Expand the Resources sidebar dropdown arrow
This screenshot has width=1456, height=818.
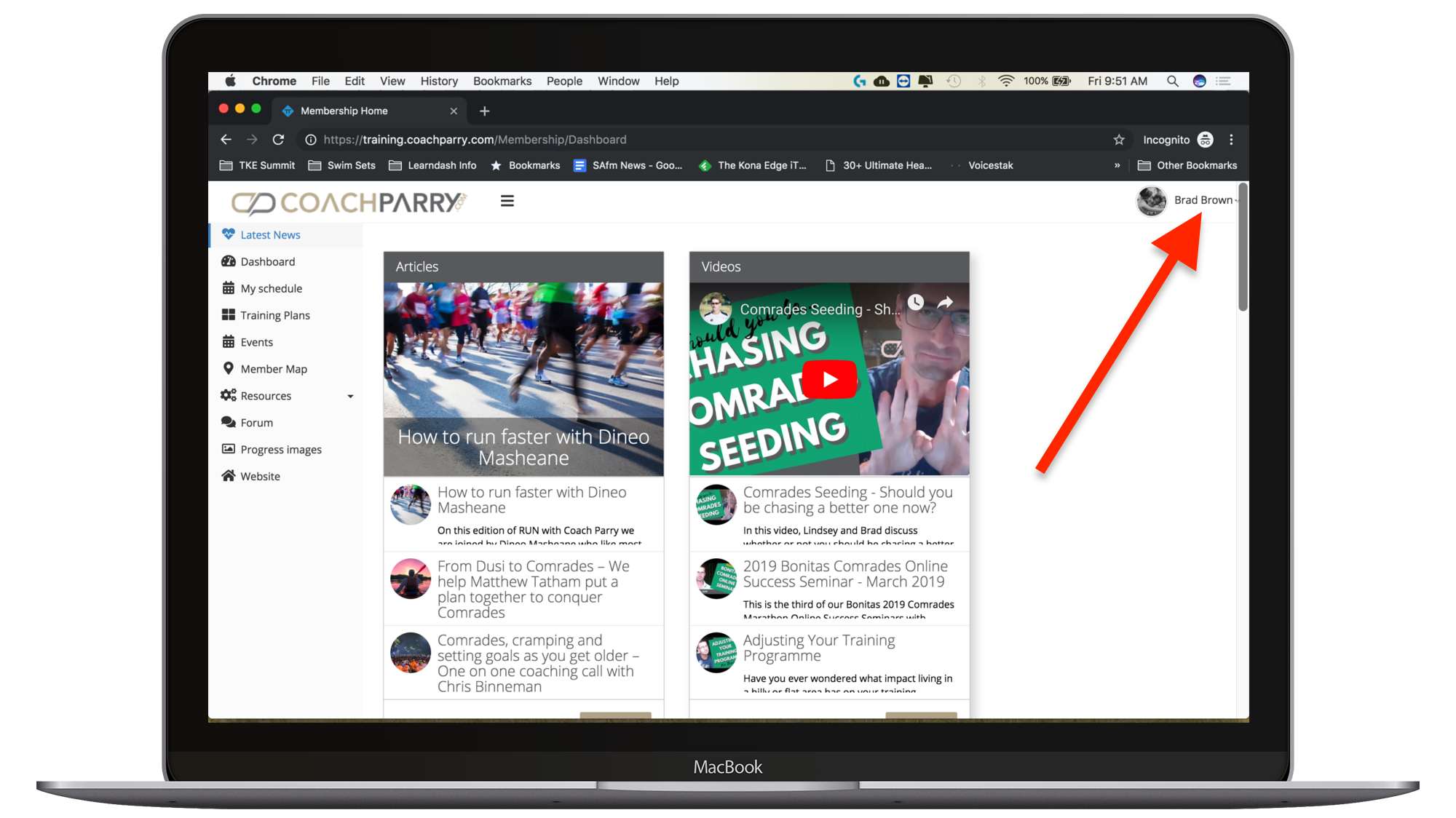pos(350,396)
